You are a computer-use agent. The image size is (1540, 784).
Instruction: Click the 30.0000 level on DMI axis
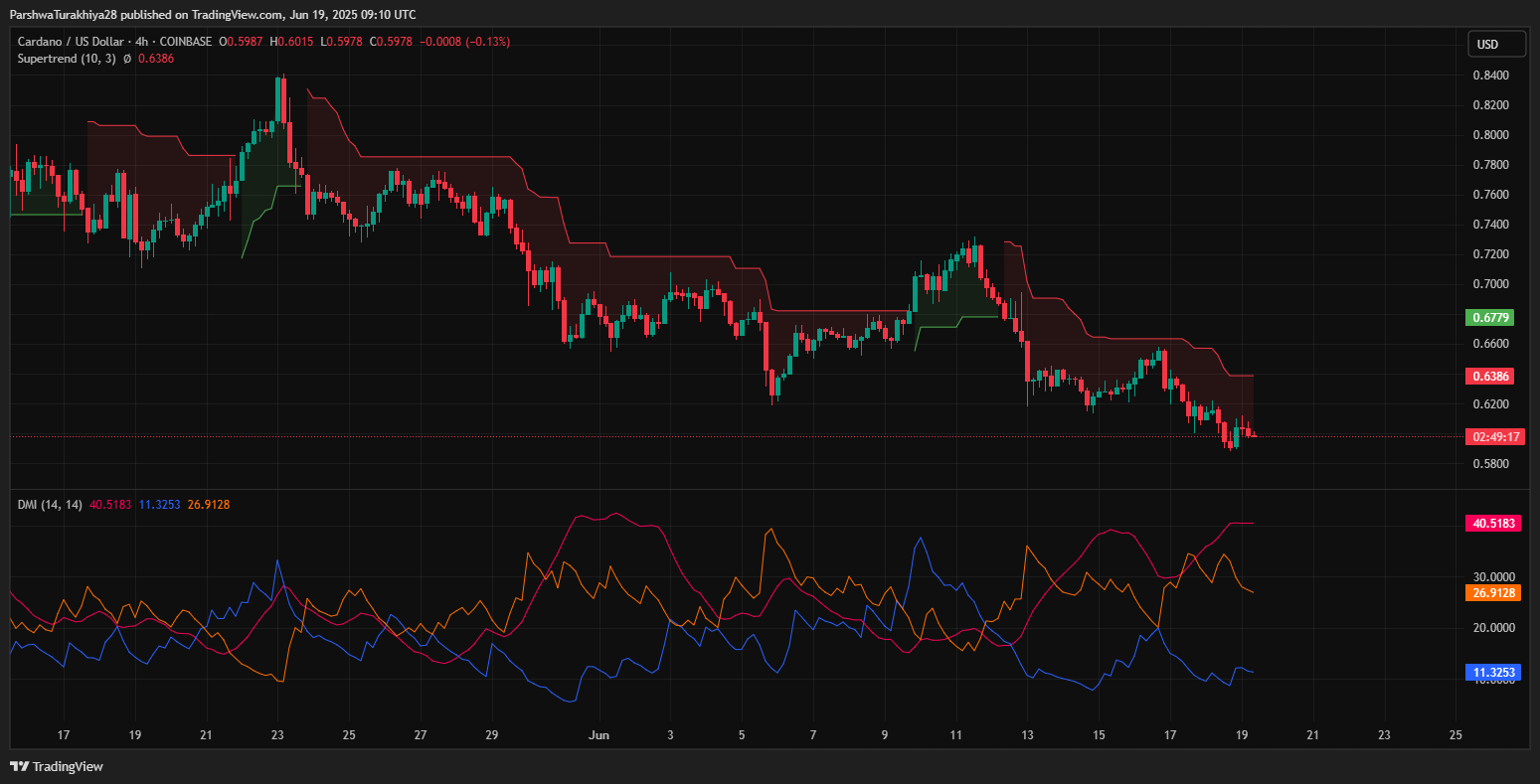1493,577
